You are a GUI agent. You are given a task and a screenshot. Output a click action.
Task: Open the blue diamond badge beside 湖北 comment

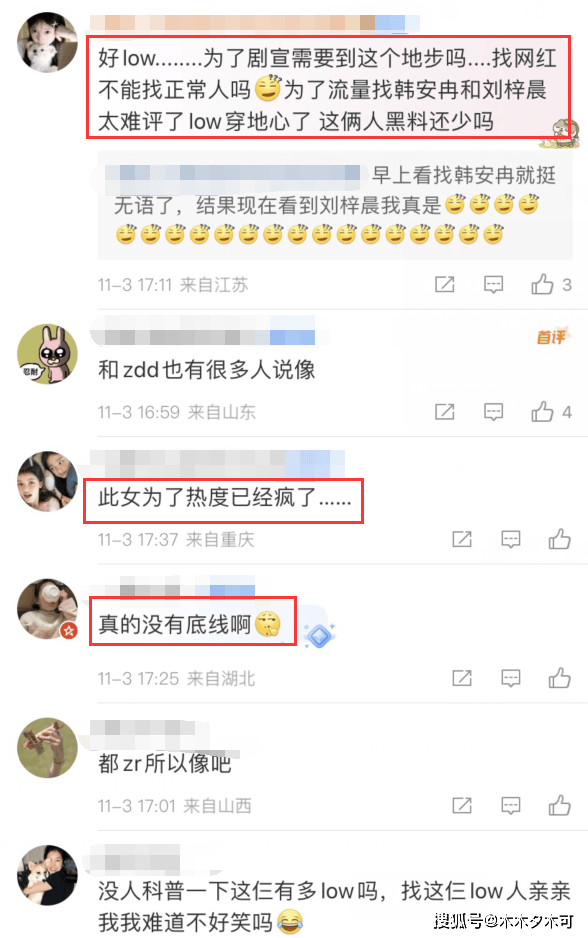click(x=319, y=635)
